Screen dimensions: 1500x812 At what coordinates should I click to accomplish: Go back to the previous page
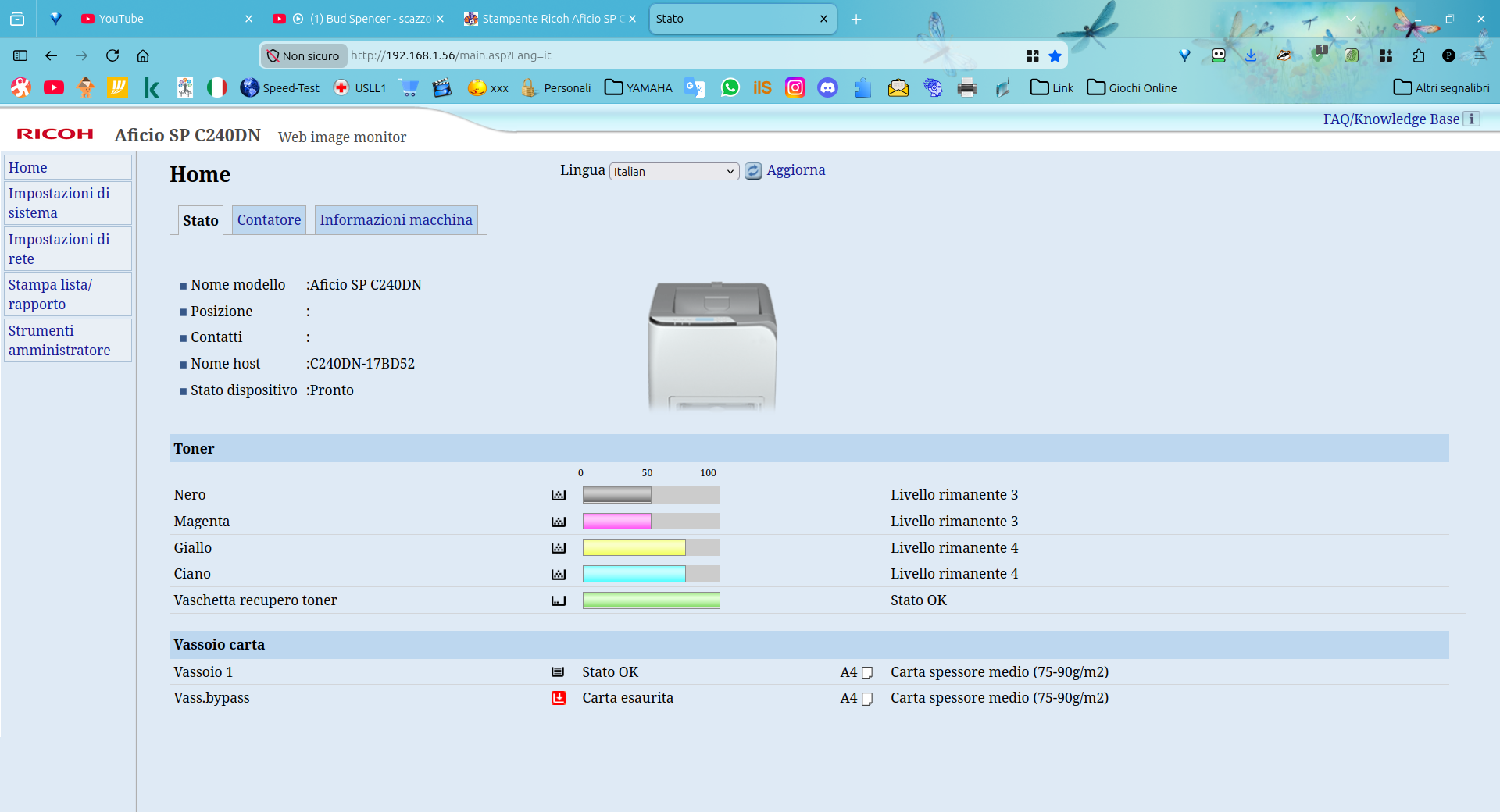pyautogui.click(x=51, y=55)
